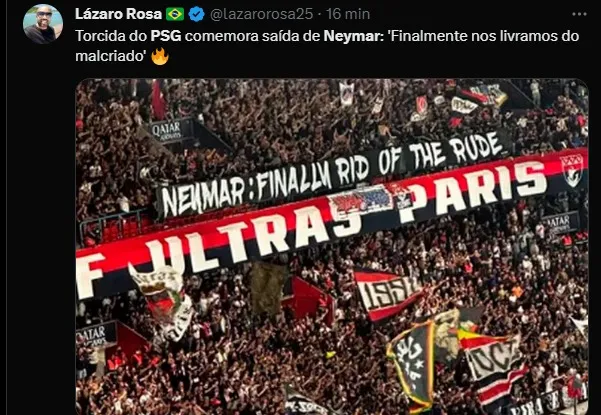The width and height of the screenshot is (601, 415).
Task: Open the Lázaro Rosa display name link
Action: coord(118,14)
